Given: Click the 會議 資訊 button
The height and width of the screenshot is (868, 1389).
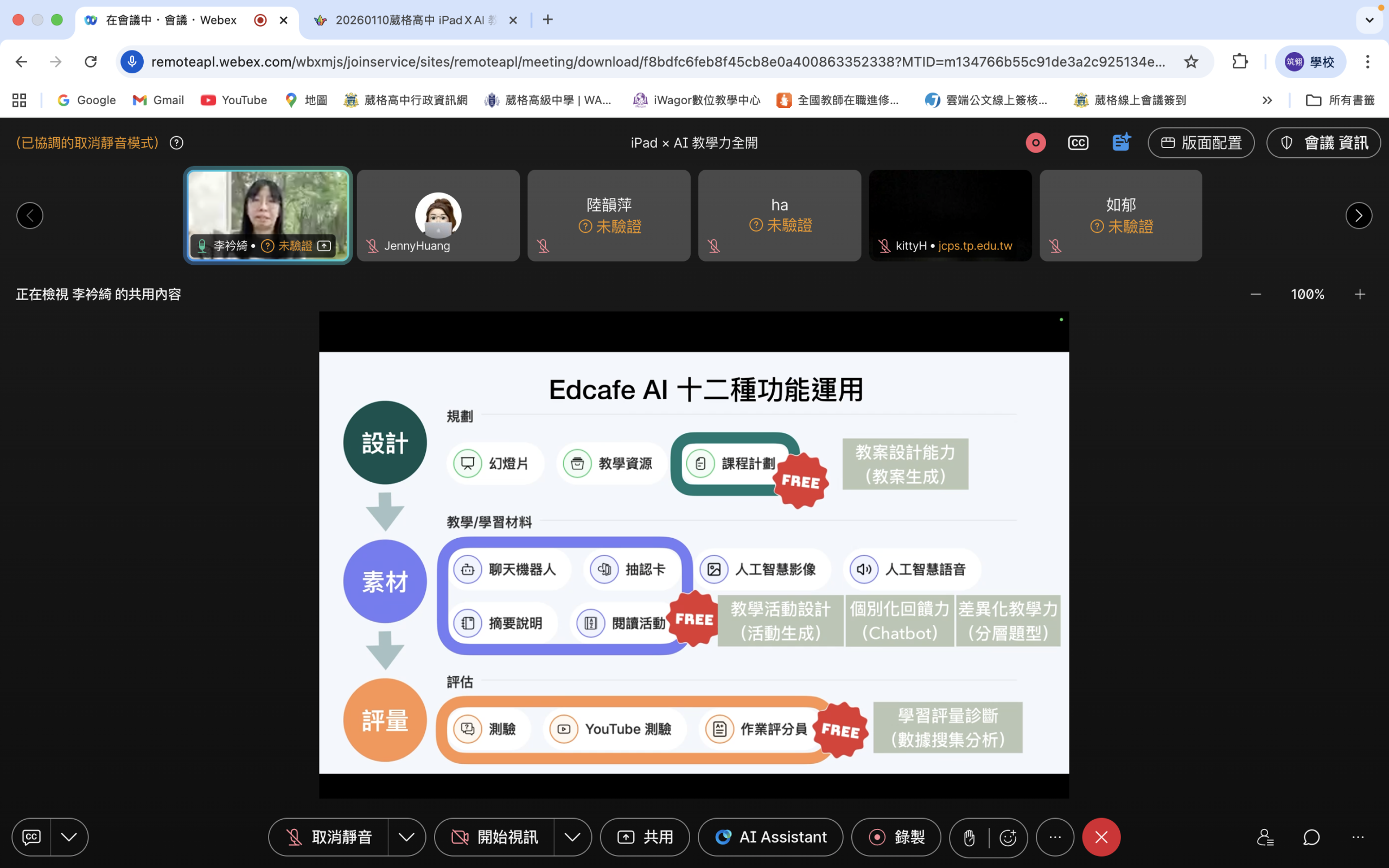Looking at the screenshot, I should [x=1323, y=142].
